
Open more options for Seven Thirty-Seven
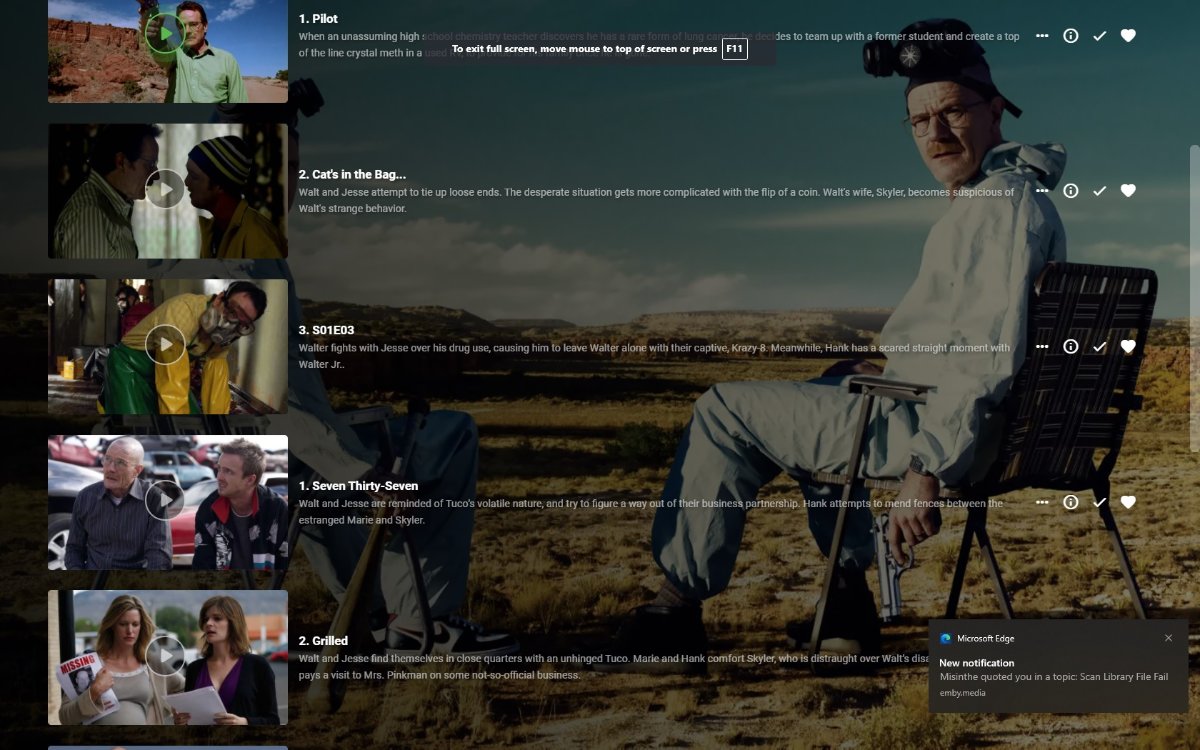tap(1042, 502)
